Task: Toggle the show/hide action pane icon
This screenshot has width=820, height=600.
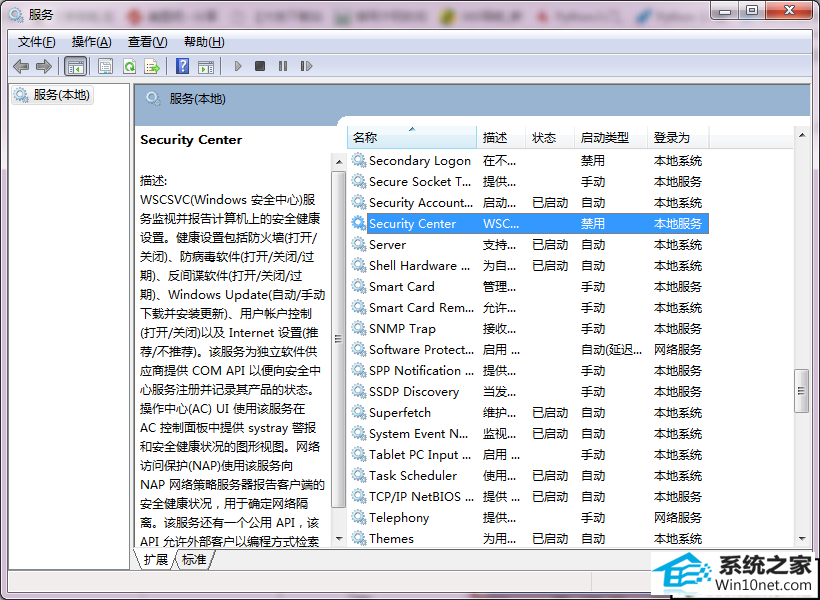Action: point(206,66)
